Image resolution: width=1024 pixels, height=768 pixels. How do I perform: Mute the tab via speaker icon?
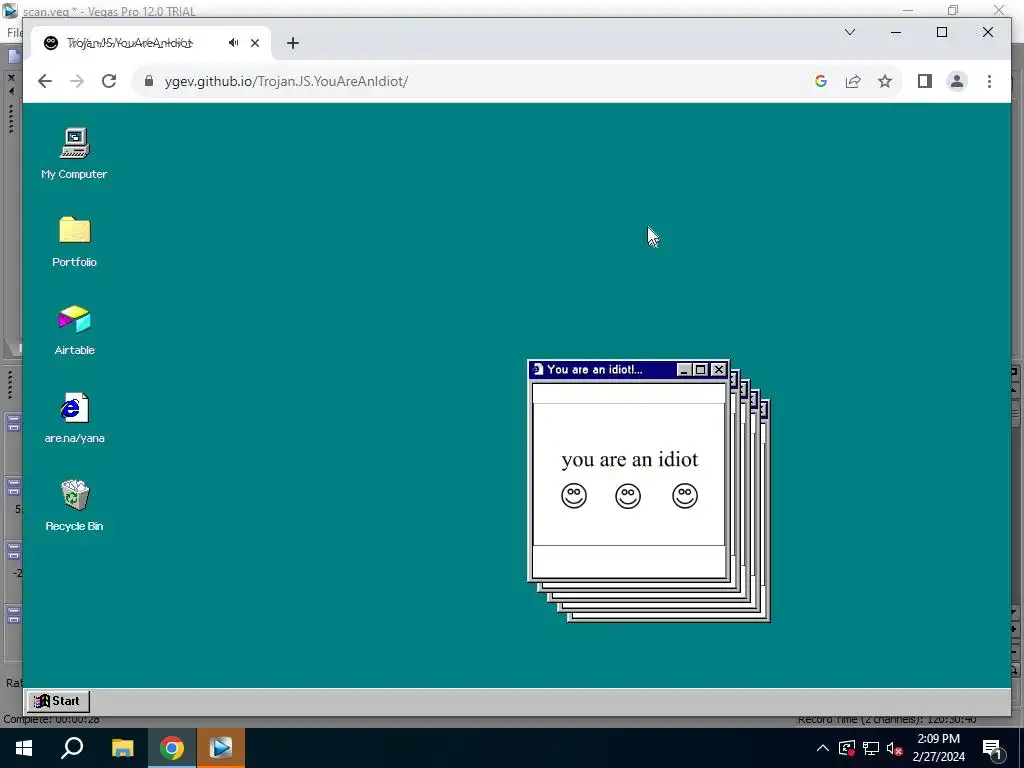pyautogui.click(x=233, y=42)
